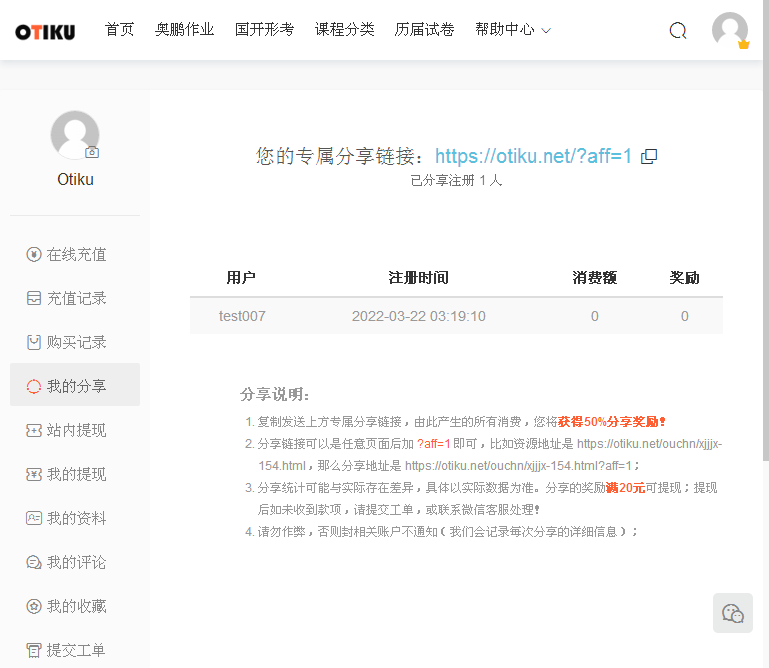Click the camera icon on profile avatar
The width and height of the screenshot is (769, 668).
click(x=92, y=152)
